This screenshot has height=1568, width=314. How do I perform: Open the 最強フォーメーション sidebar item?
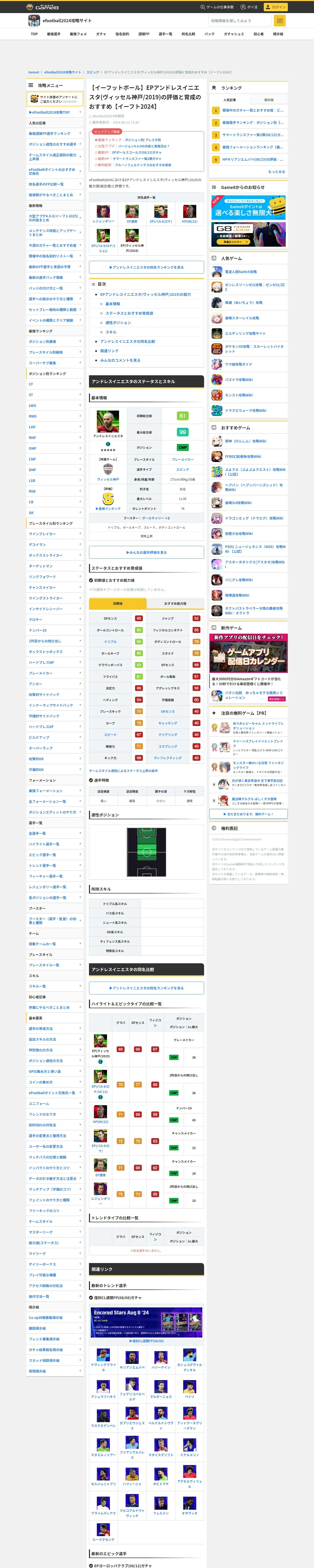[55, 791]
